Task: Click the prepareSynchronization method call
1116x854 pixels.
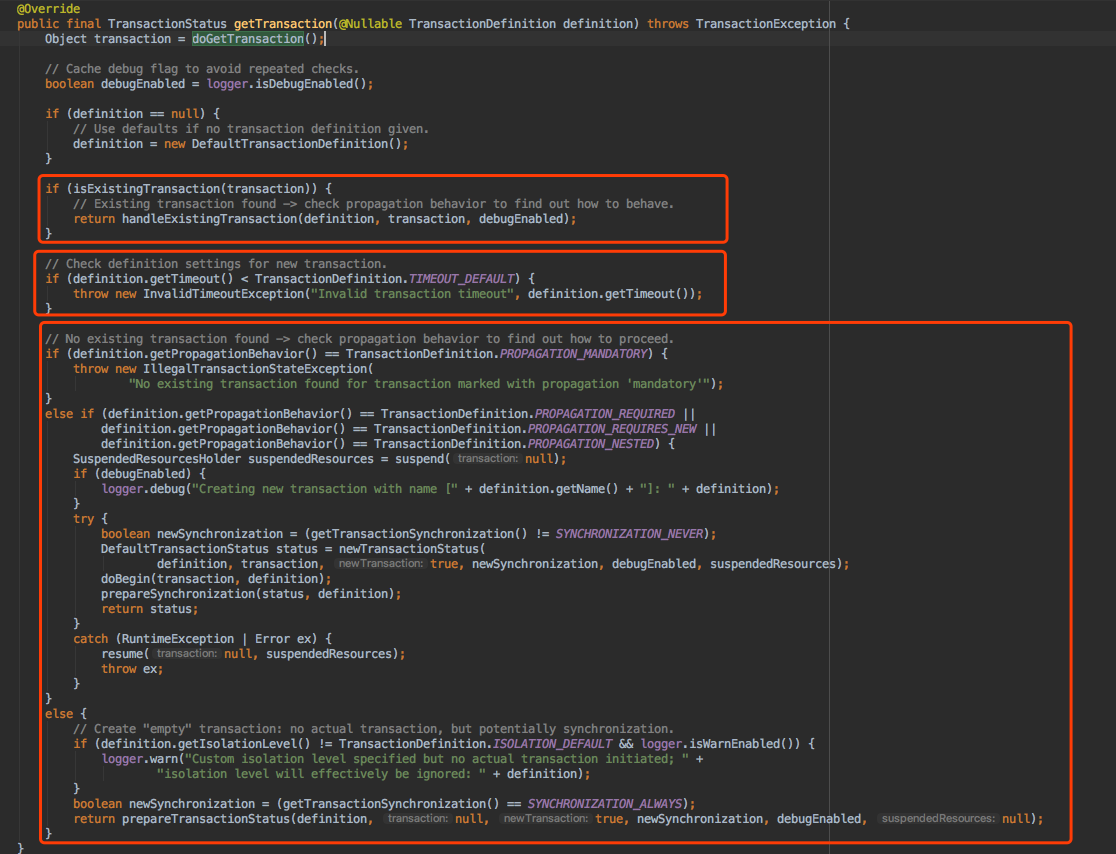Action: pyautogui.click(x=178, y=594)
